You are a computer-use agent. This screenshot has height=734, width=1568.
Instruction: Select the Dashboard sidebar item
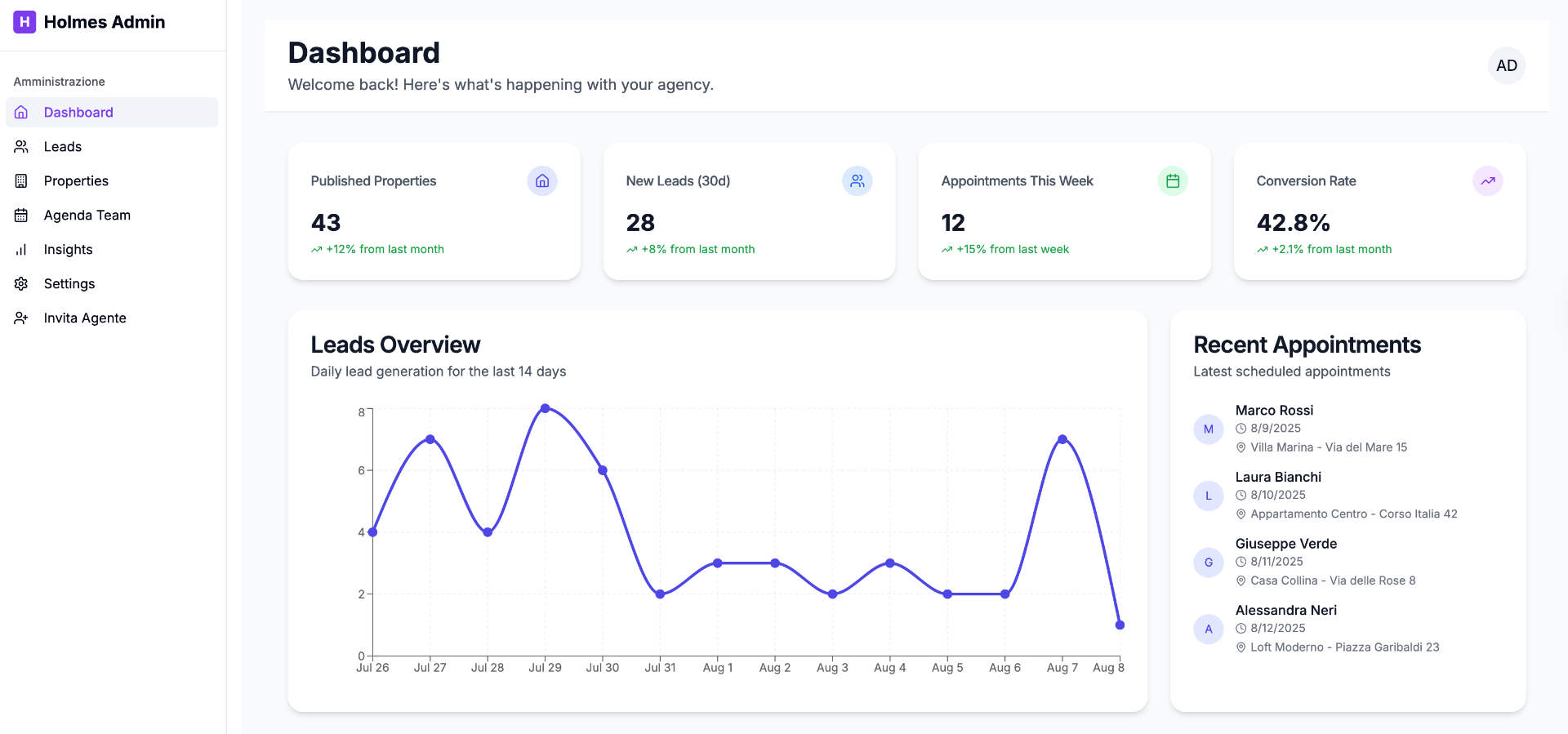(x=78, y=113)
